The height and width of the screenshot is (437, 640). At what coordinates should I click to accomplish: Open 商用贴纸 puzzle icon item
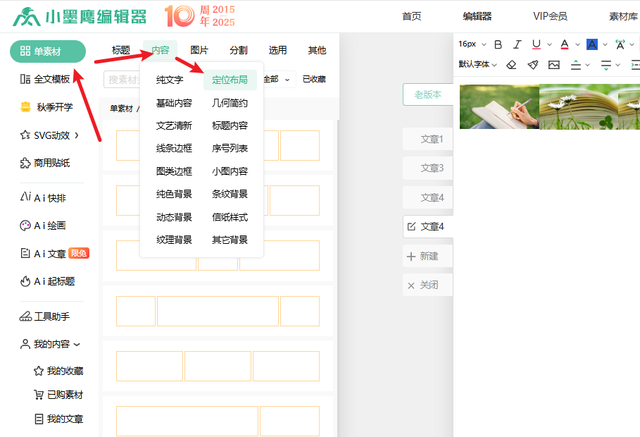pyautogui.click(x=25, y=163)
